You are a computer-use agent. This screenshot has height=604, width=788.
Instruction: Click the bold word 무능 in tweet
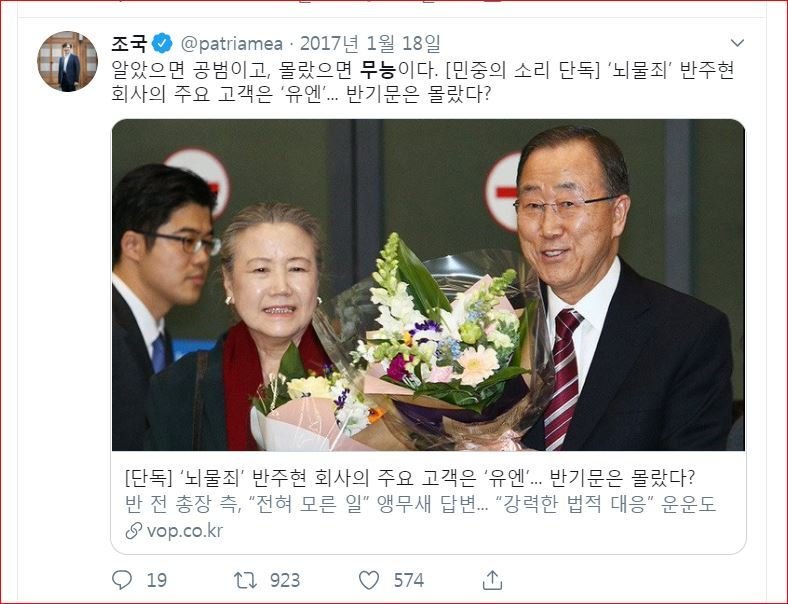378,70
